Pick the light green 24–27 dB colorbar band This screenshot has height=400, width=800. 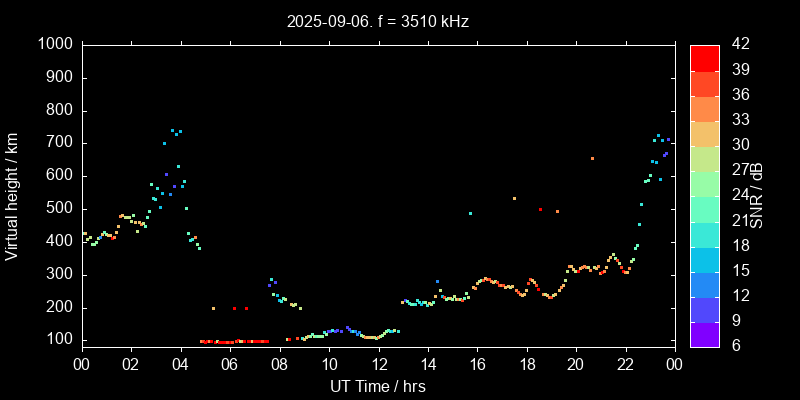point(705,183)
